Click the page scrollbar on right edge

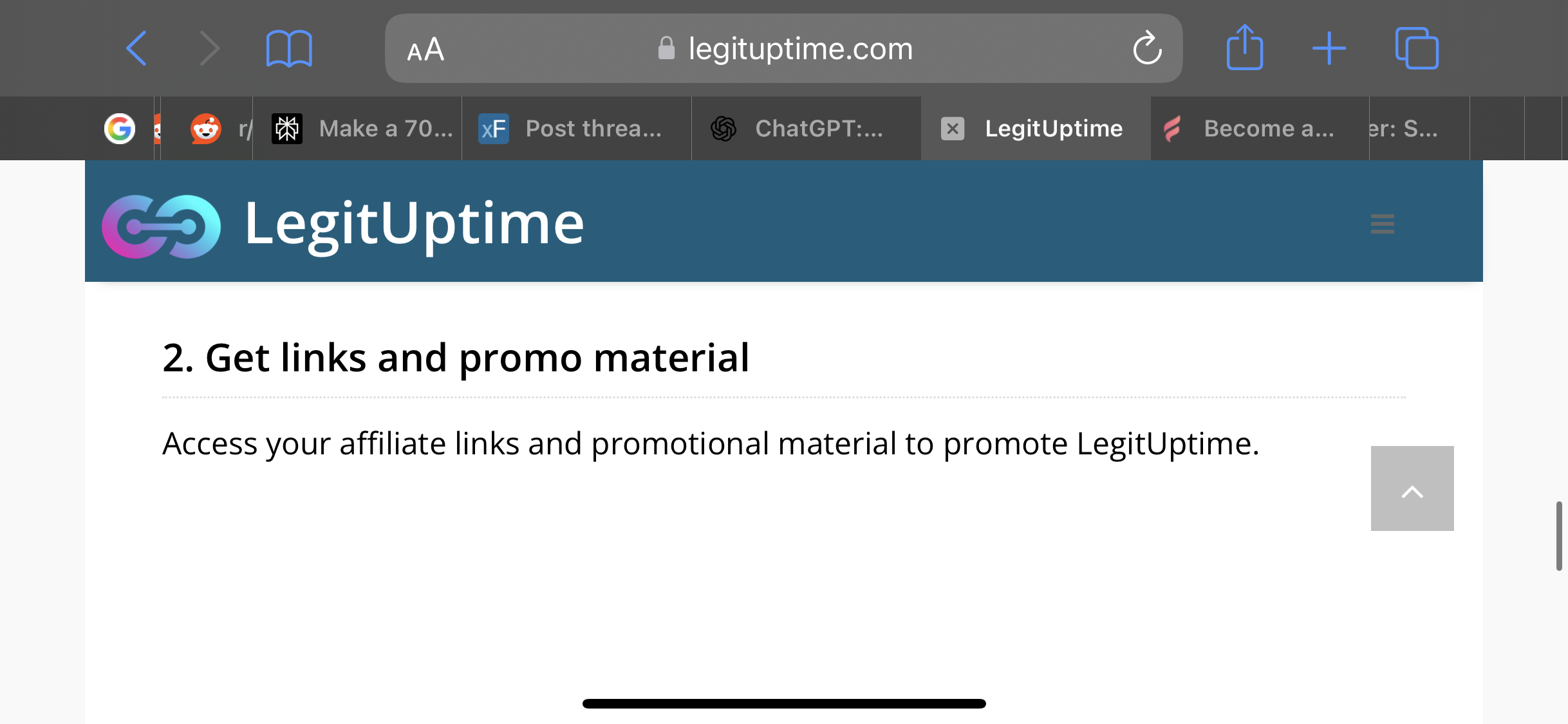click(1559, 535)
